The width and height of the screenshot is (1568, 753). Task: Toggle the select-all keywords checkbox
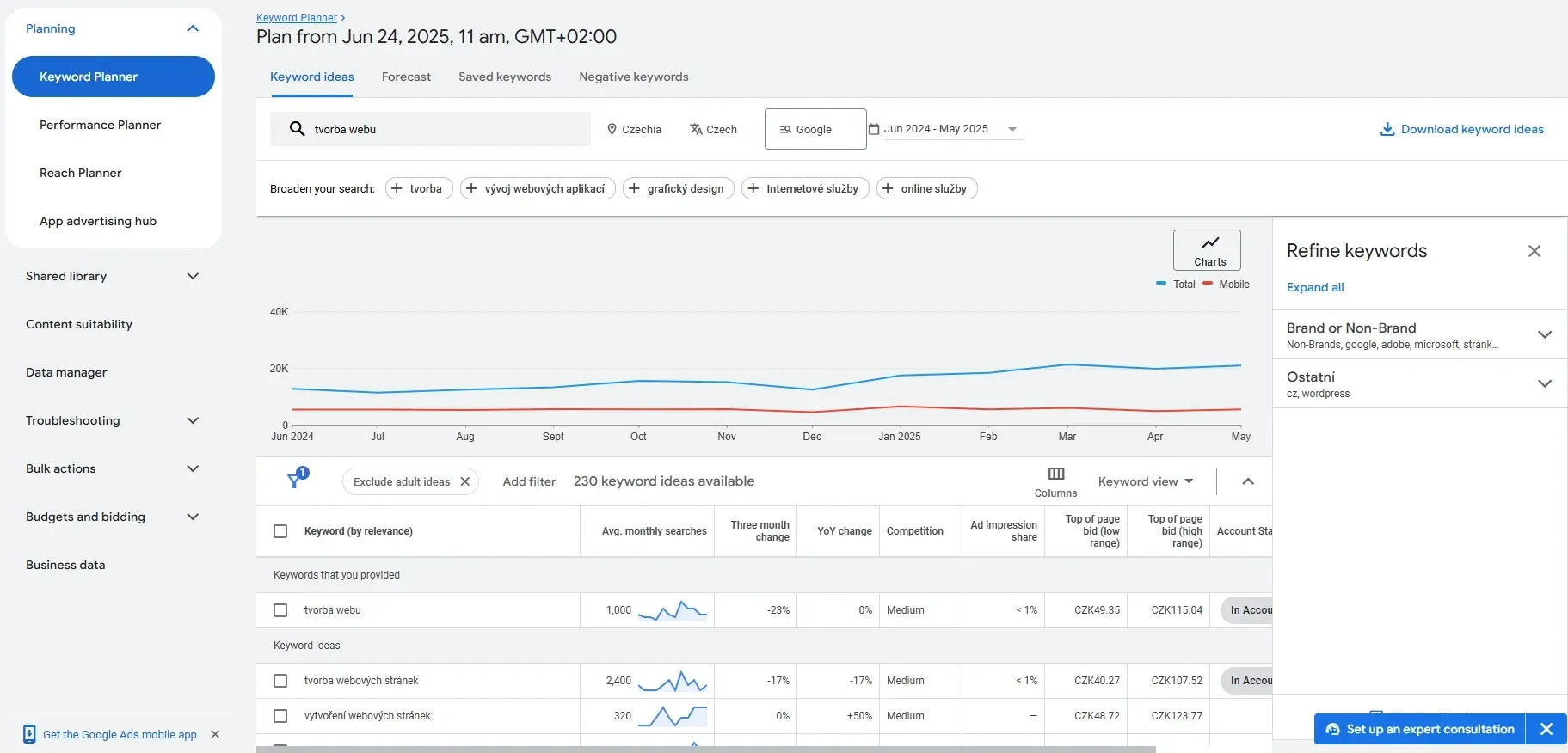[280, 531]
